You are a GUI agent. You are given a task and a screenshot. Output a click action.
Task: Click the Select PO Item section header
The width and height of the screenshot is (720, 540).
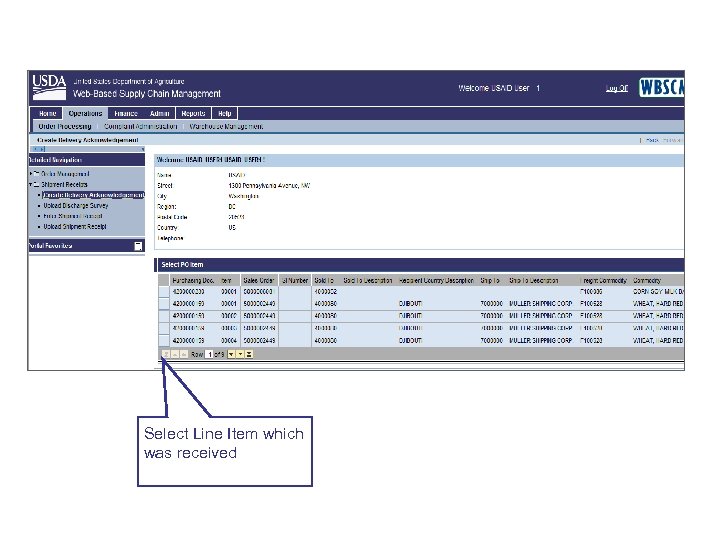[x=419, y=265]
